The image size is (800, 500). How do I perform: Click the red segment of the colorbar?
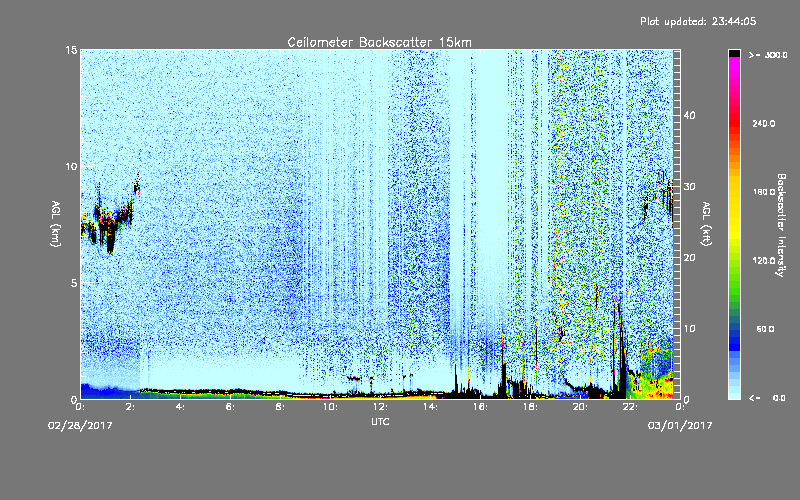coord(734,125)
